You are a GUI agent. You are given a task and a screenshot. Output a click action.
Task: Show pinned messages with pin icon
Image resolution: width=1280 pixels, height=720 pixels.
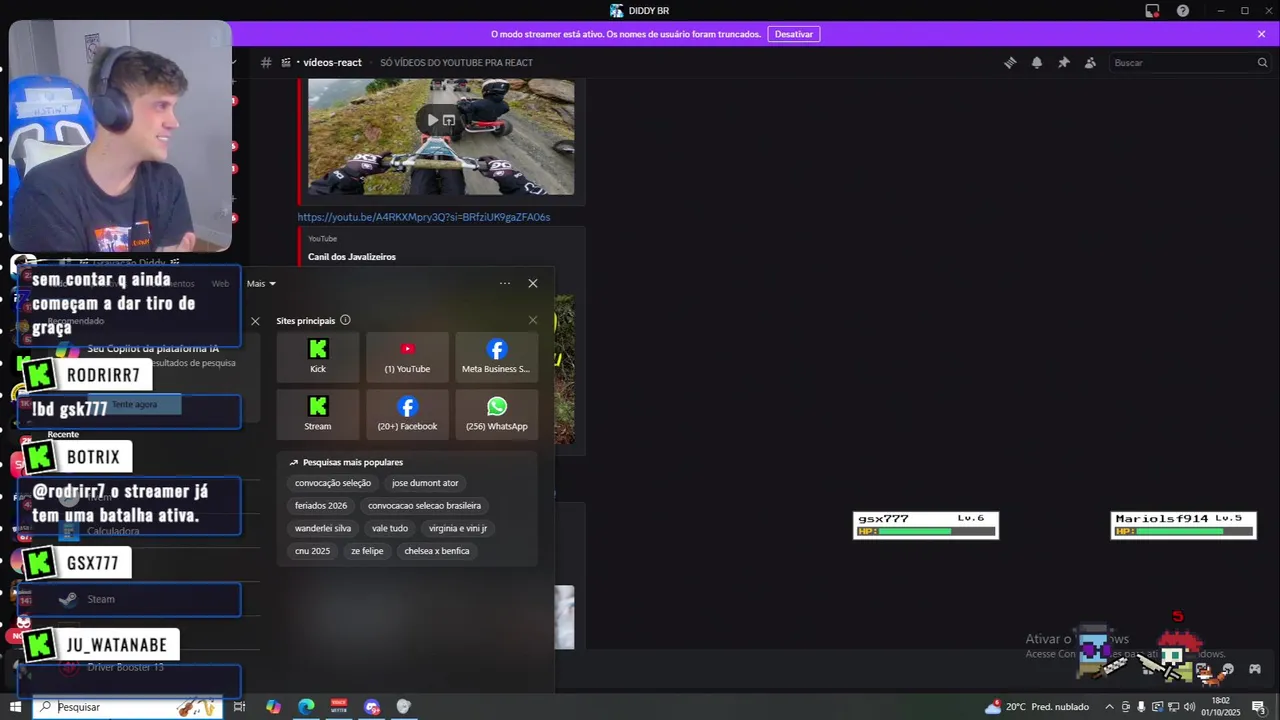(x=1064, y=62)
